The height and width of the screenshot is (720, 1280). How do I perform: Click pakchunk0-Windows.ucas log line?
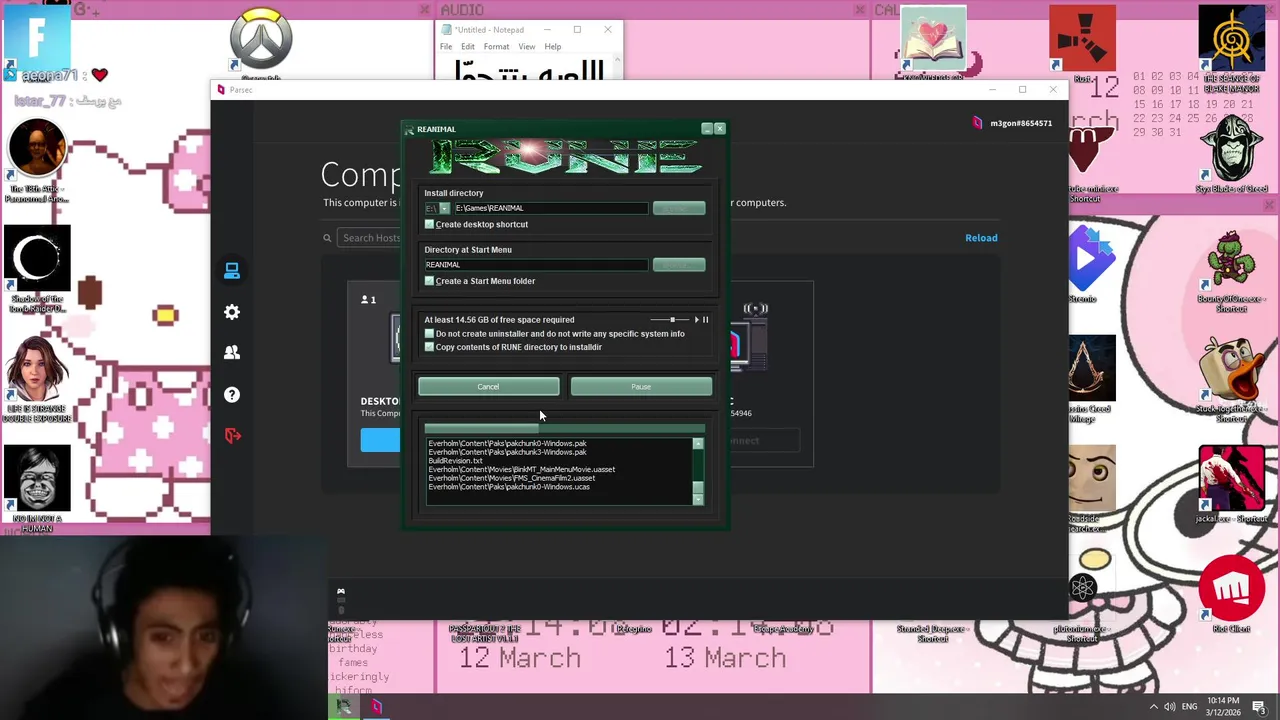(509, 487)
